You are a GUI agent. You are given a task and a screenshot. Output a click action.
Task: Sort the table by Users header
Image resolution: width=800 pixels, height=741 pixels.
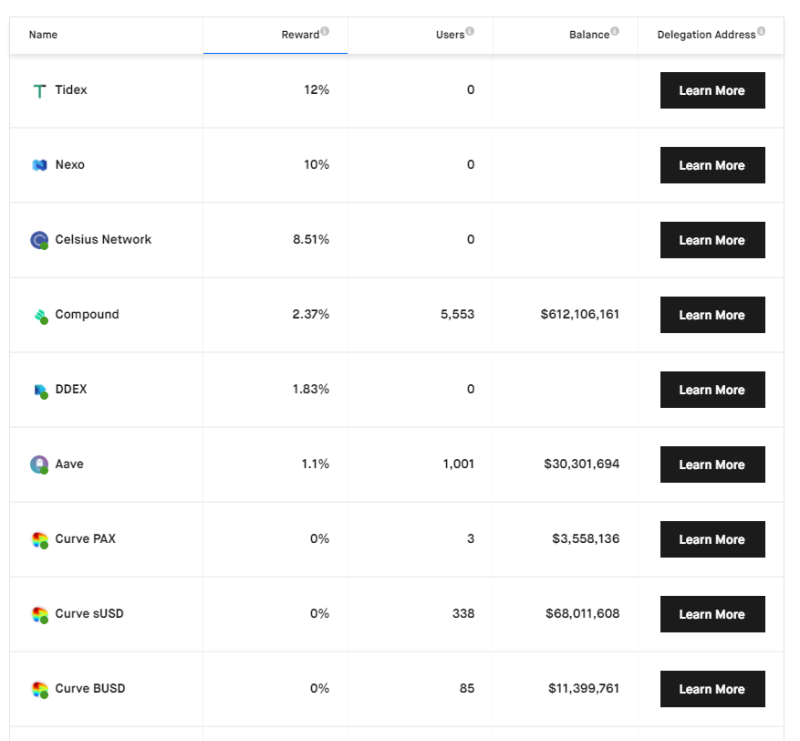pos(450,35)
